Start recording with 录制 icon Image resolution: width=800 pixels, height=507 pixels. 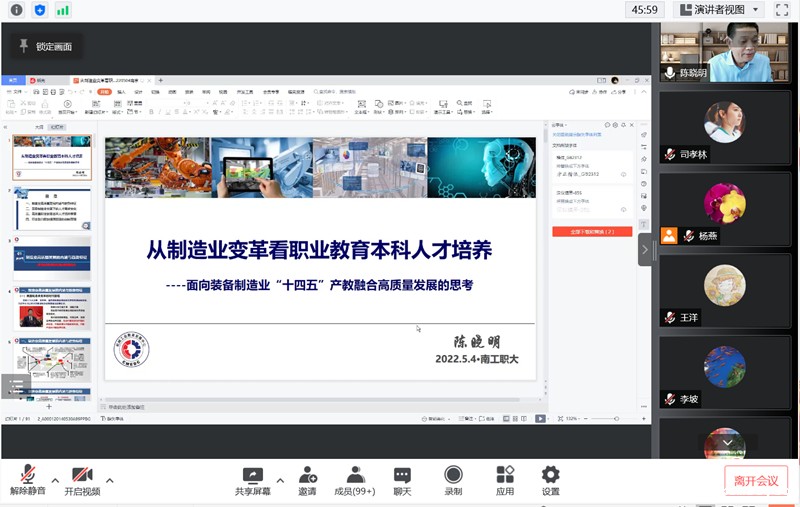click(453, 474)
